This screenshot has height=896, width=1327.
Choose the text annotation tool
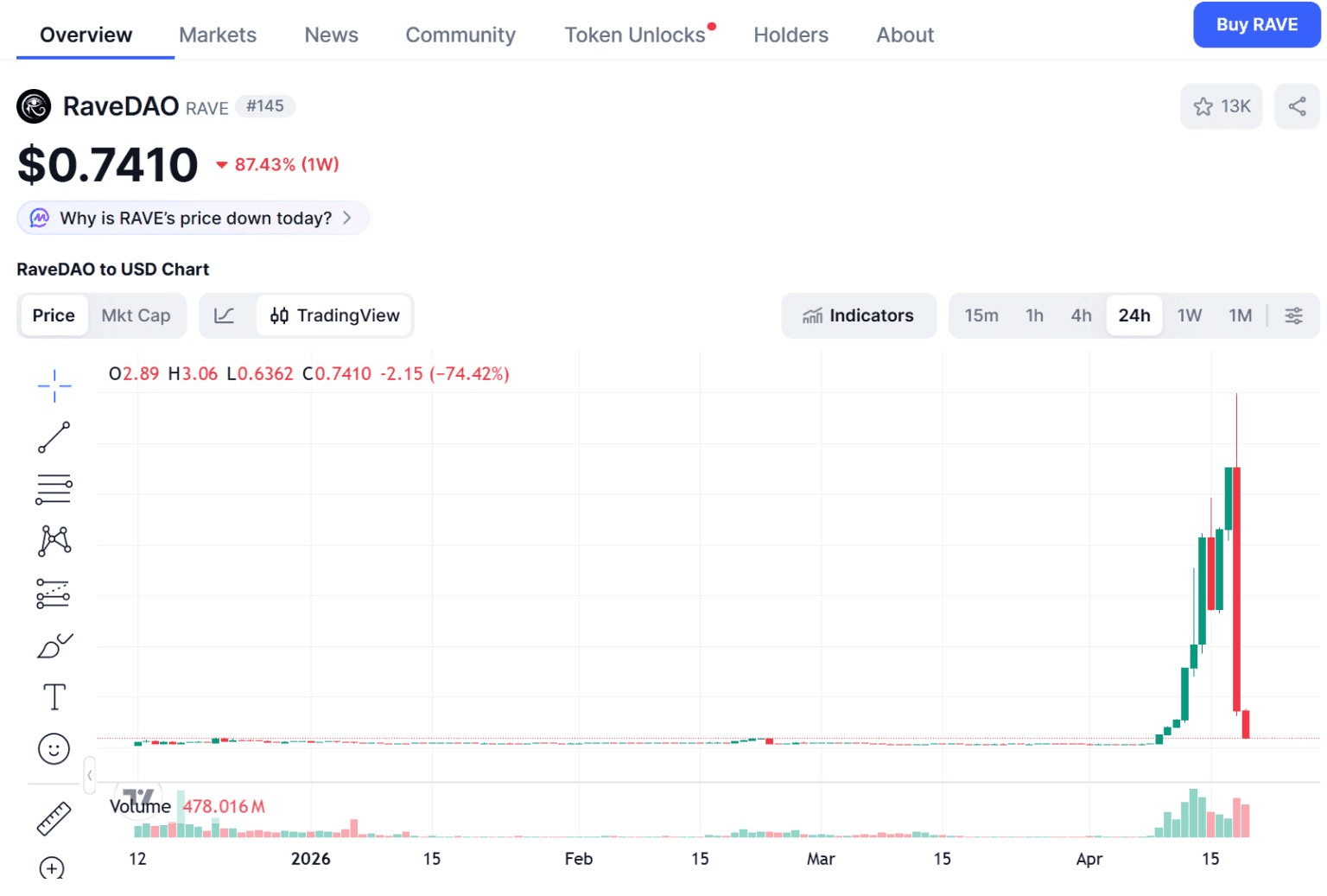(54, 696)
